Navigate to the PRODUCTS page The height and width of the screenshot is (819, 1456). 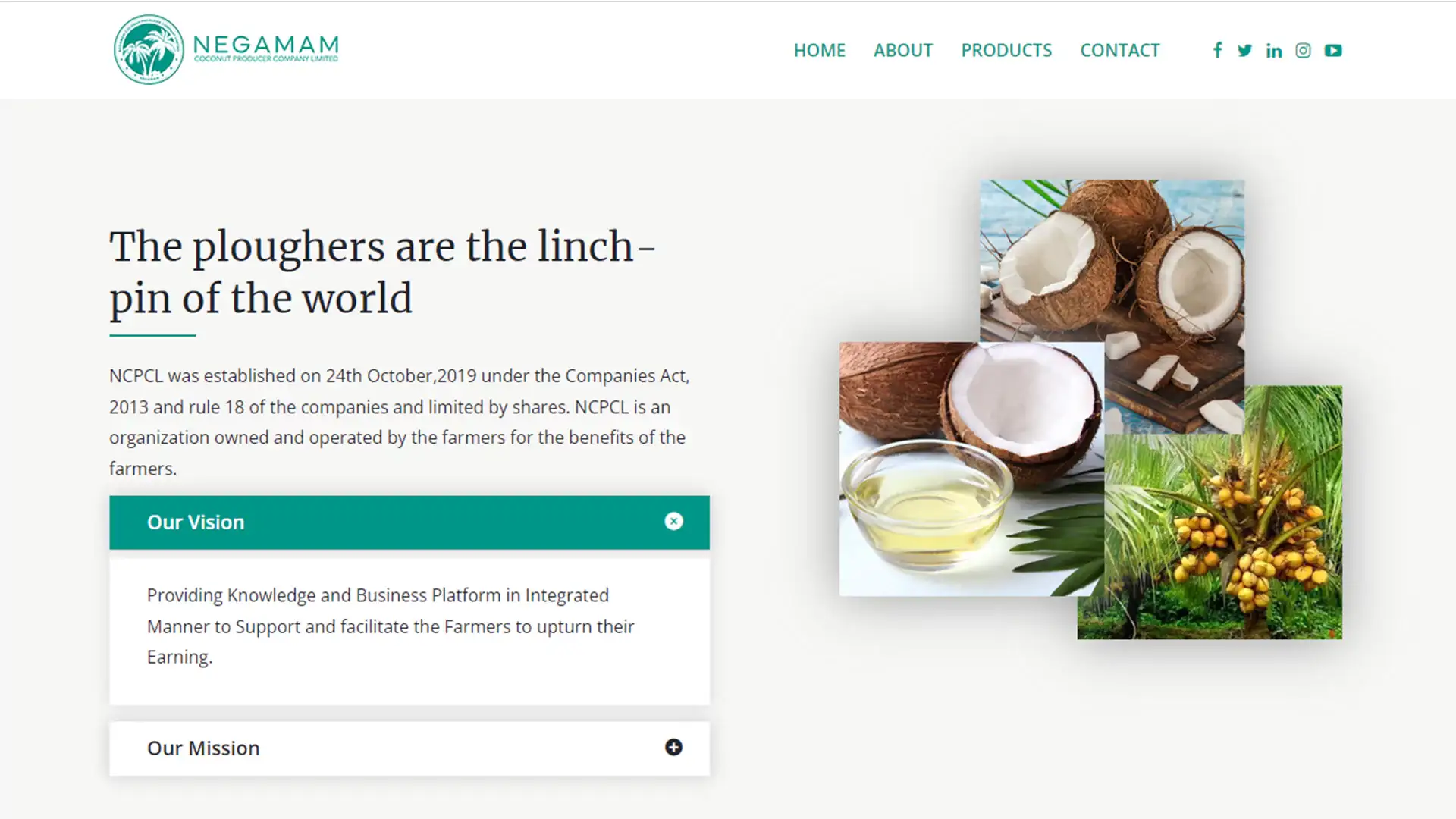pyautogui.click(x=1006, y=50)
